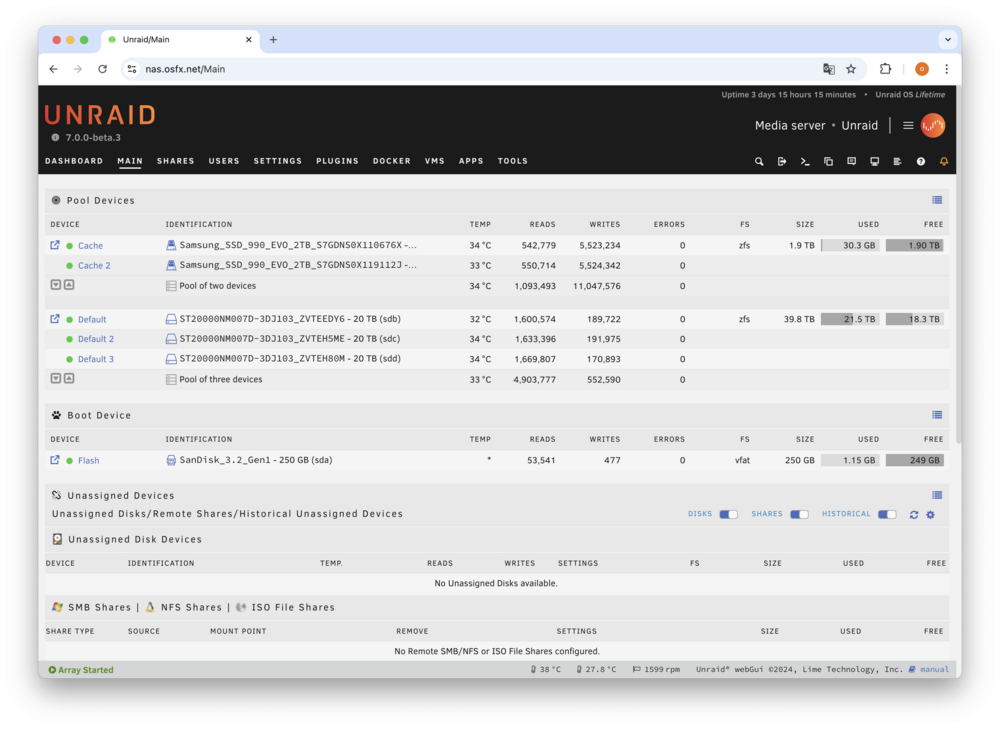Collapse Default pool with down-arrow button
1000x729 pixels.
coord(55,379)
